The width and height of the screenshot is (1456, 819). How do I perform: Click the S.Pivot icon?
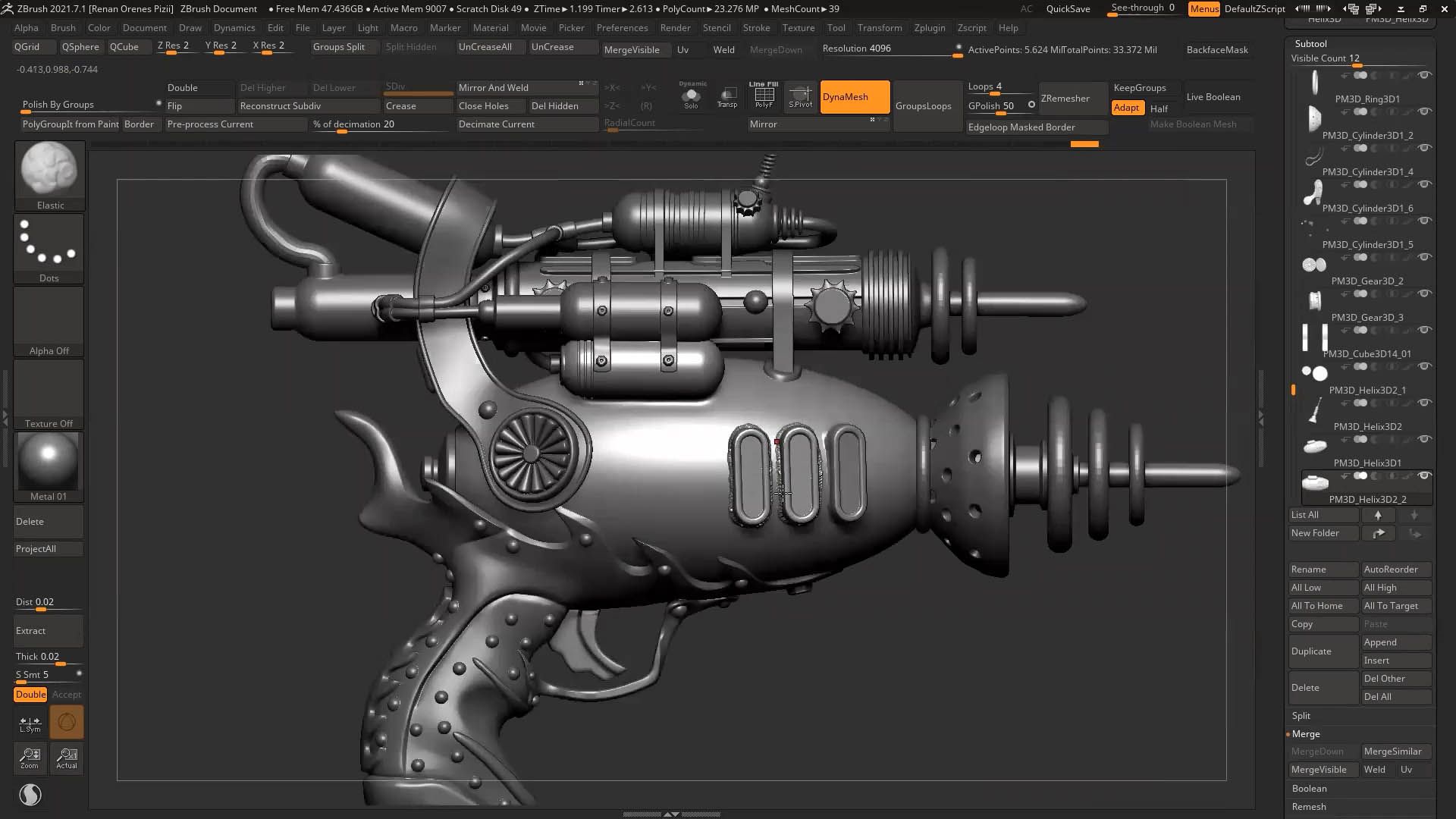pos(801,96)
